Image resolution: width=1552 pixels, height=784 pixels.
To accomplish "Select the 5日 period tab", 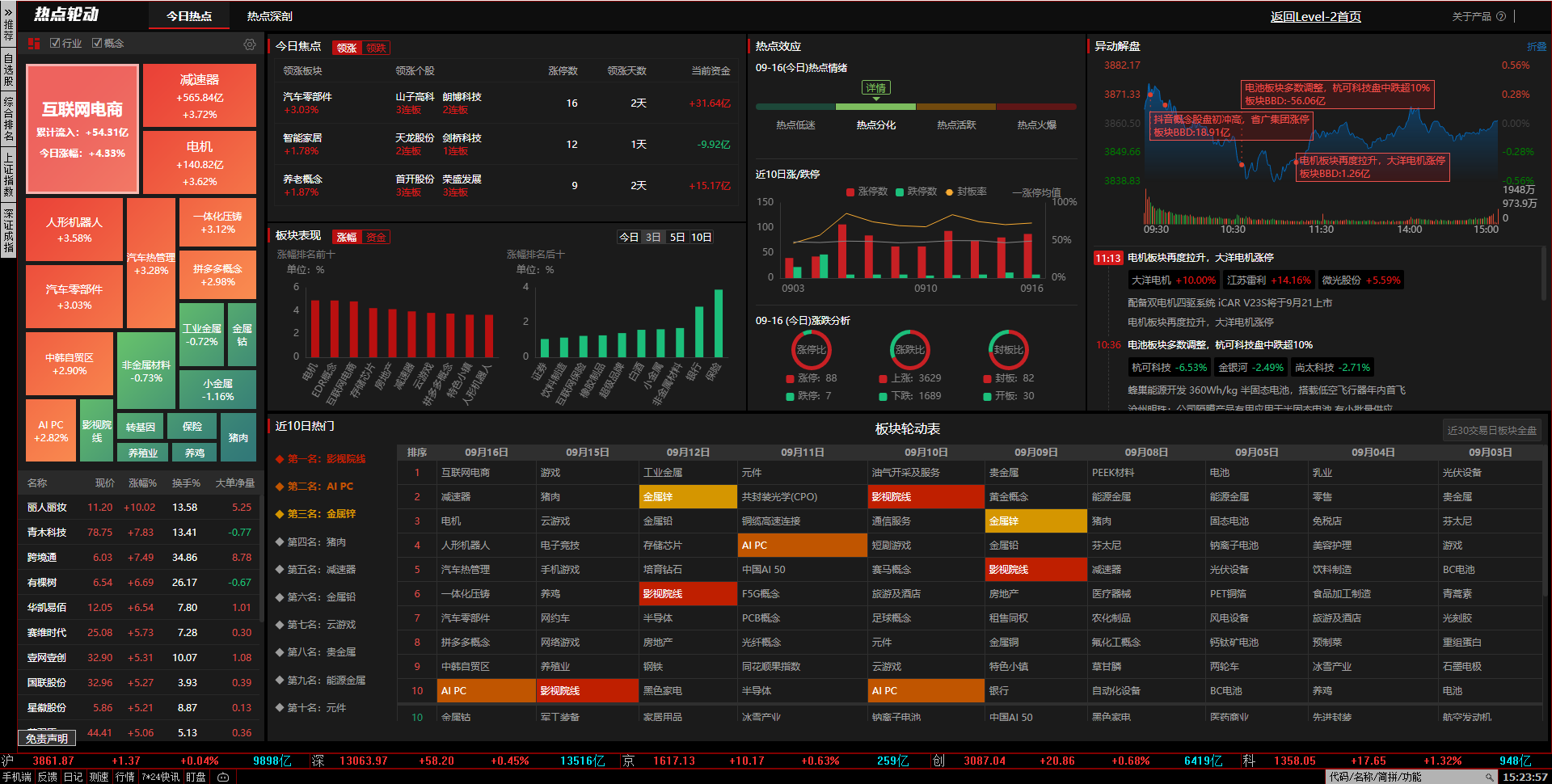I will tap(677, 237).
